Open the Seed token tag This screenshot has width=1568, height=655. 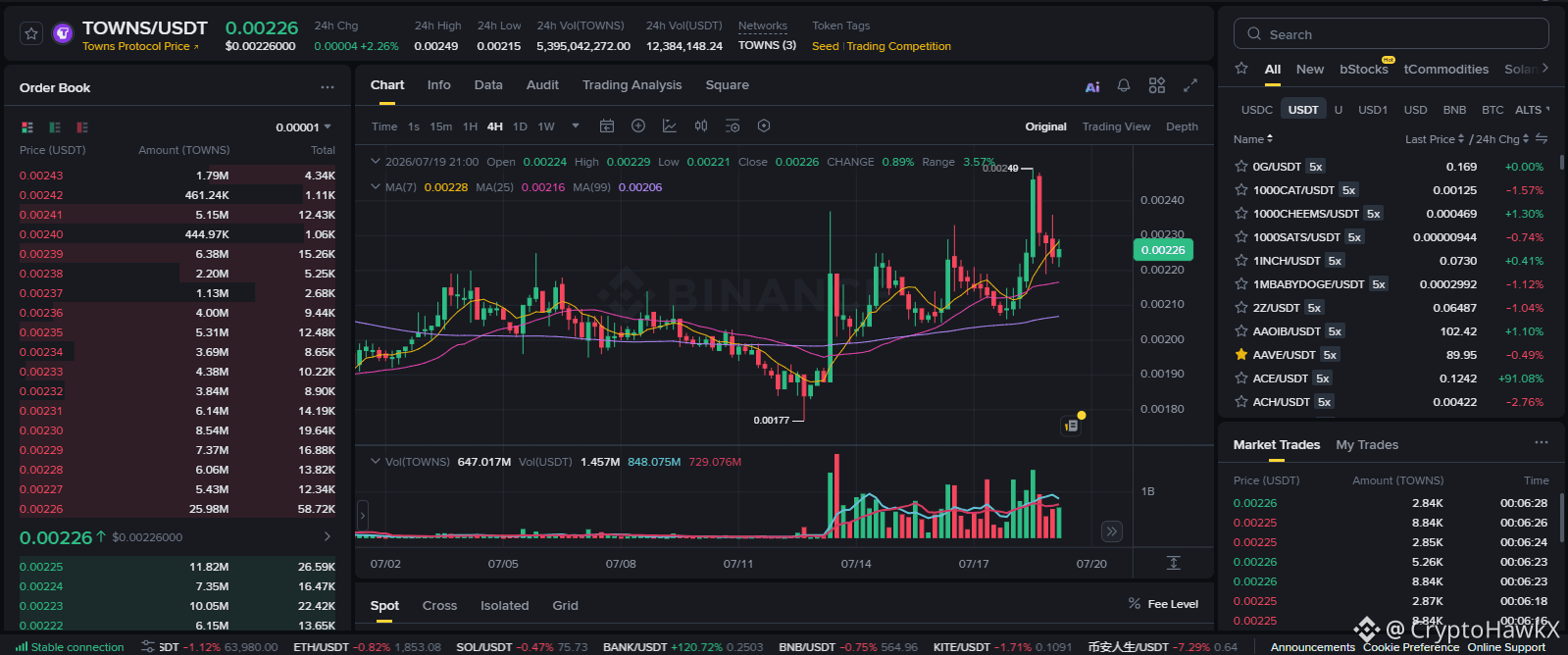tap(826, 46)
